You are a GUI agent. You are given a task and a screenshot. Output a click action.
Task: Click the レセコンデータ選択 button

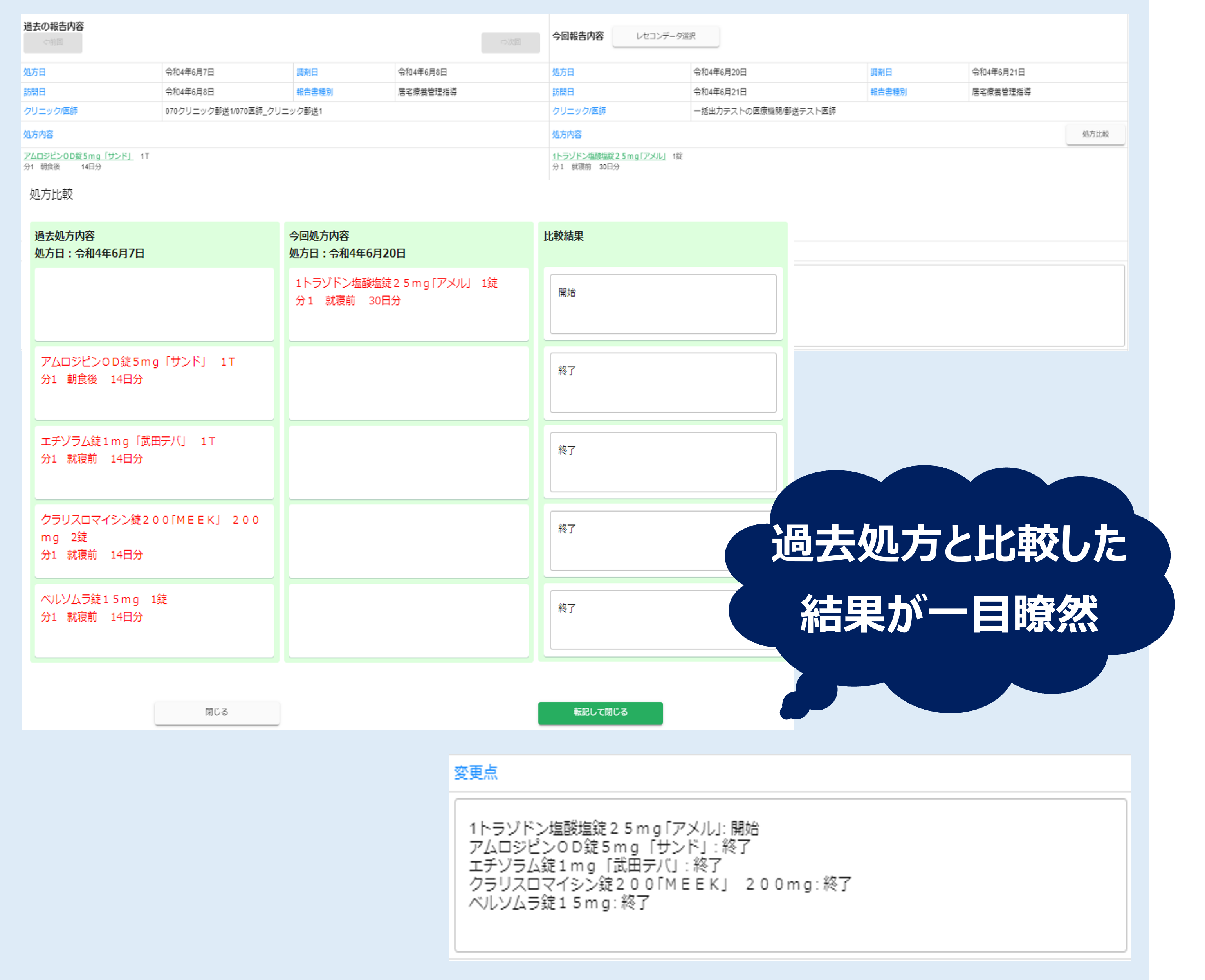[x=666, y=36]
